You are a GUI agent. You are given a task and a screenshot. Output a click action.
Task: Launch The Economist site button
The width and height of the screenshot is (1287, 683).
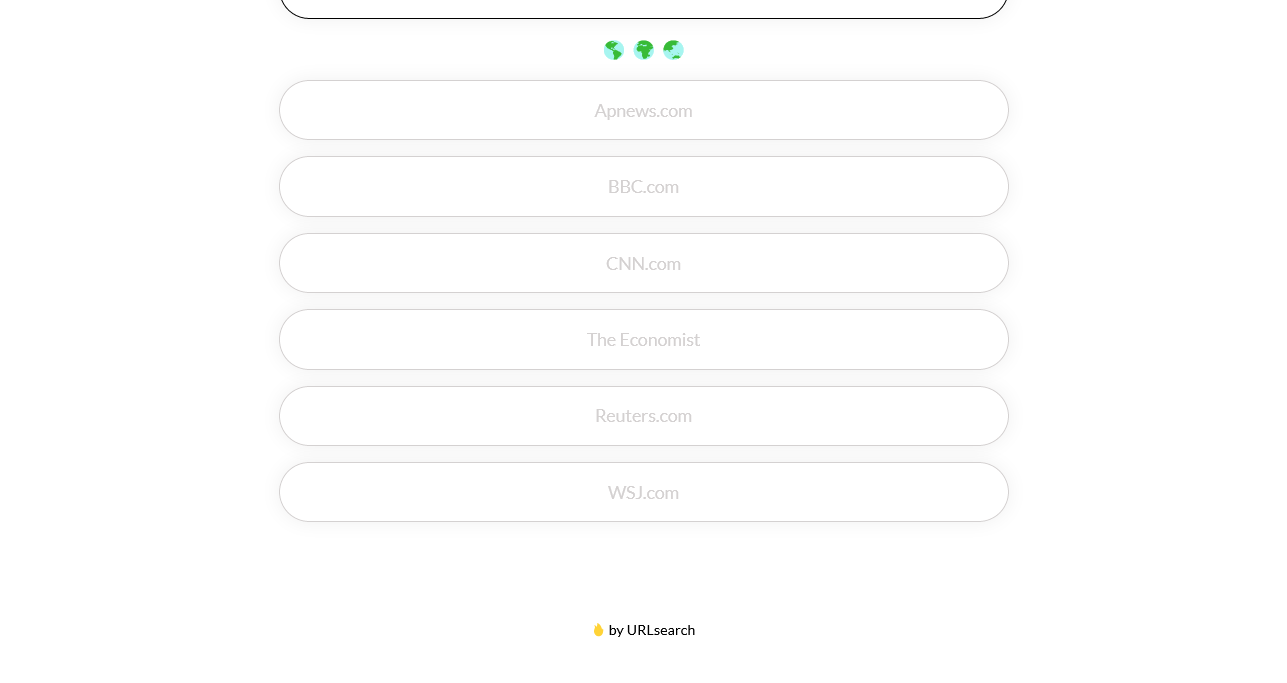click(643, 339)
